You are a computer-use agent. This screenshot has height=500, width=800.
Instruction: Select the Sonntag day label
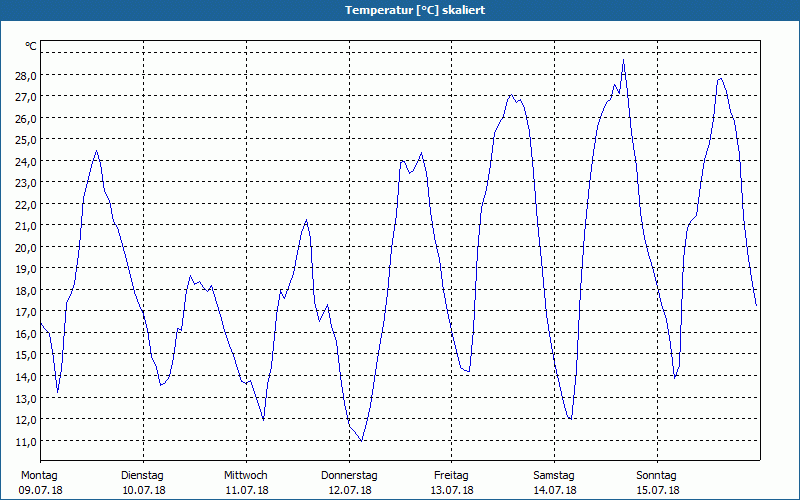click(x=657, y=476)
